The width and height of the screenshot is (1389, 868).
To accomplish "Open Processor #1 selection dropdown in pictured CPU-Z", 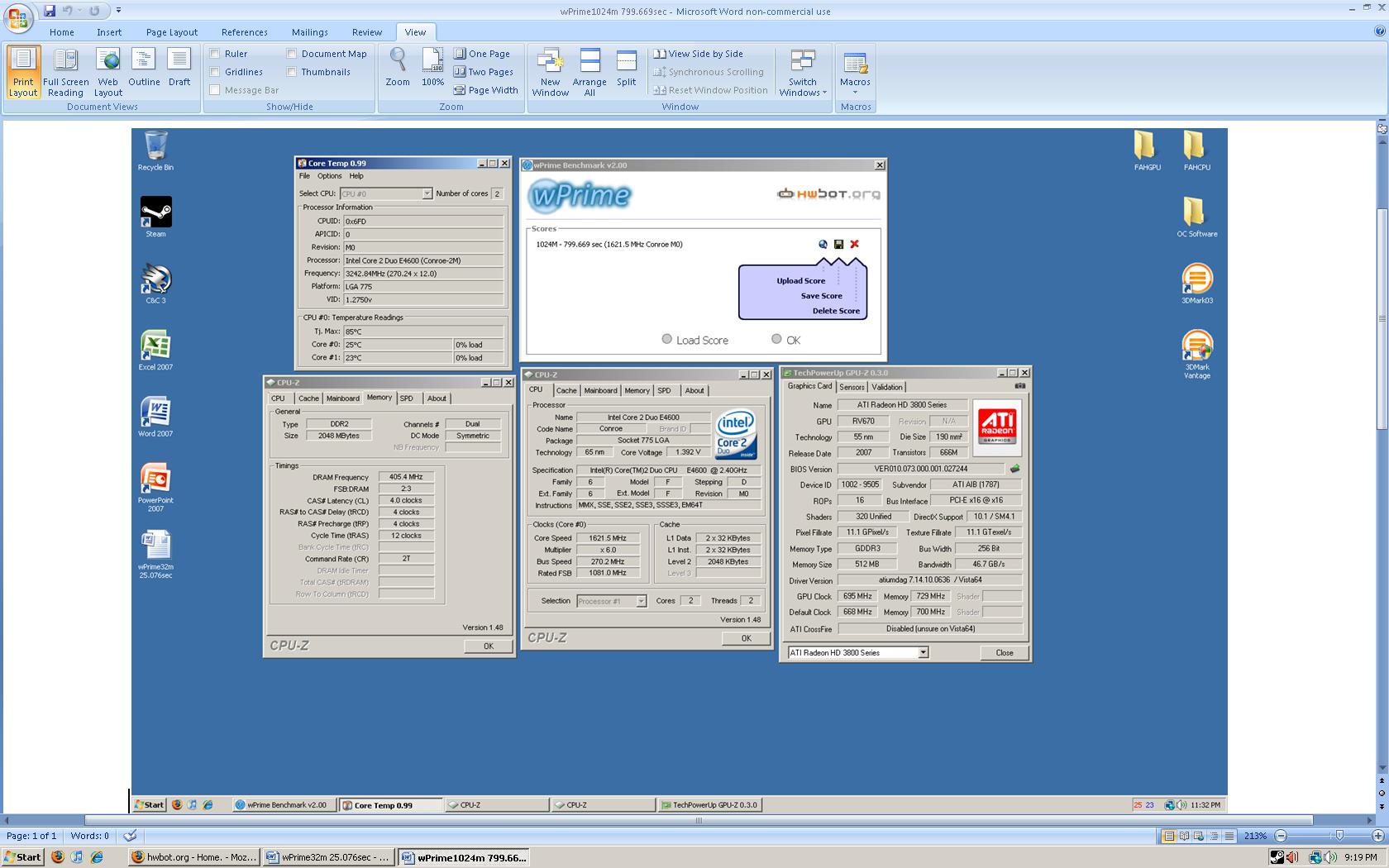I will point(641,601).
